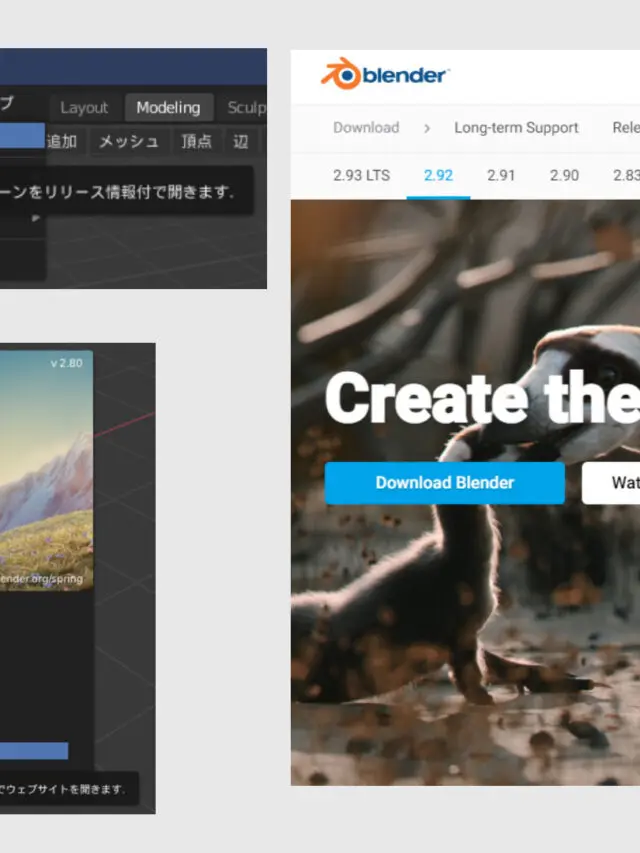Open the 辺 (Edge) menu
640x853 pixels.
[241, 141]
